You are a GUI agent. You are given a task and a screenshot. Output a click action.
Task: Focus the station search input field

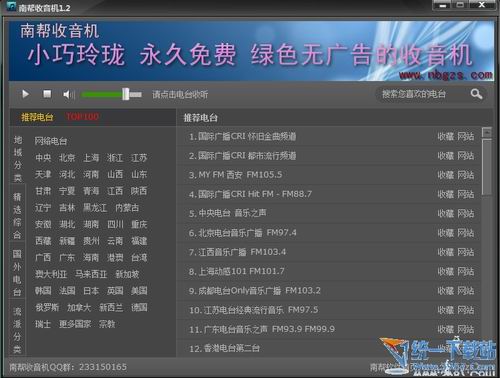tap(423, 94)
